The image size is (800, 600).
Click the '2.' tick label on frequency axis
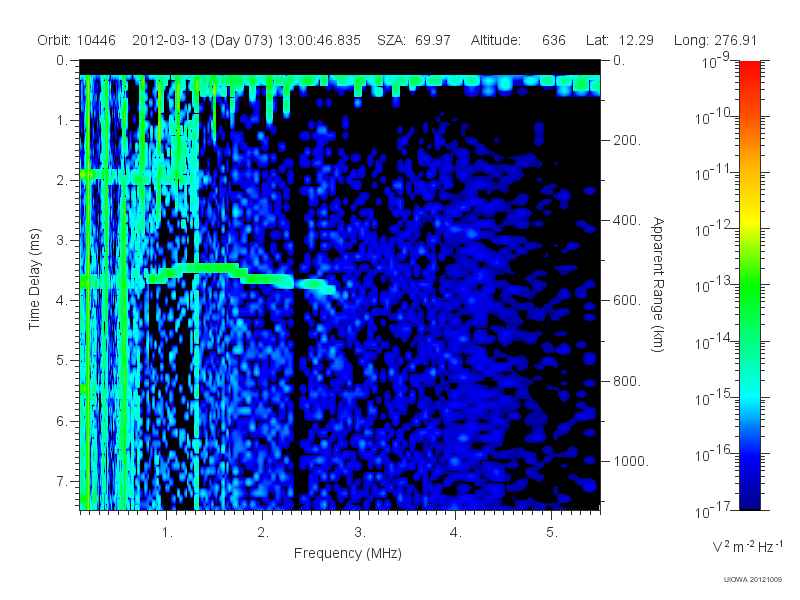point(263,533)
